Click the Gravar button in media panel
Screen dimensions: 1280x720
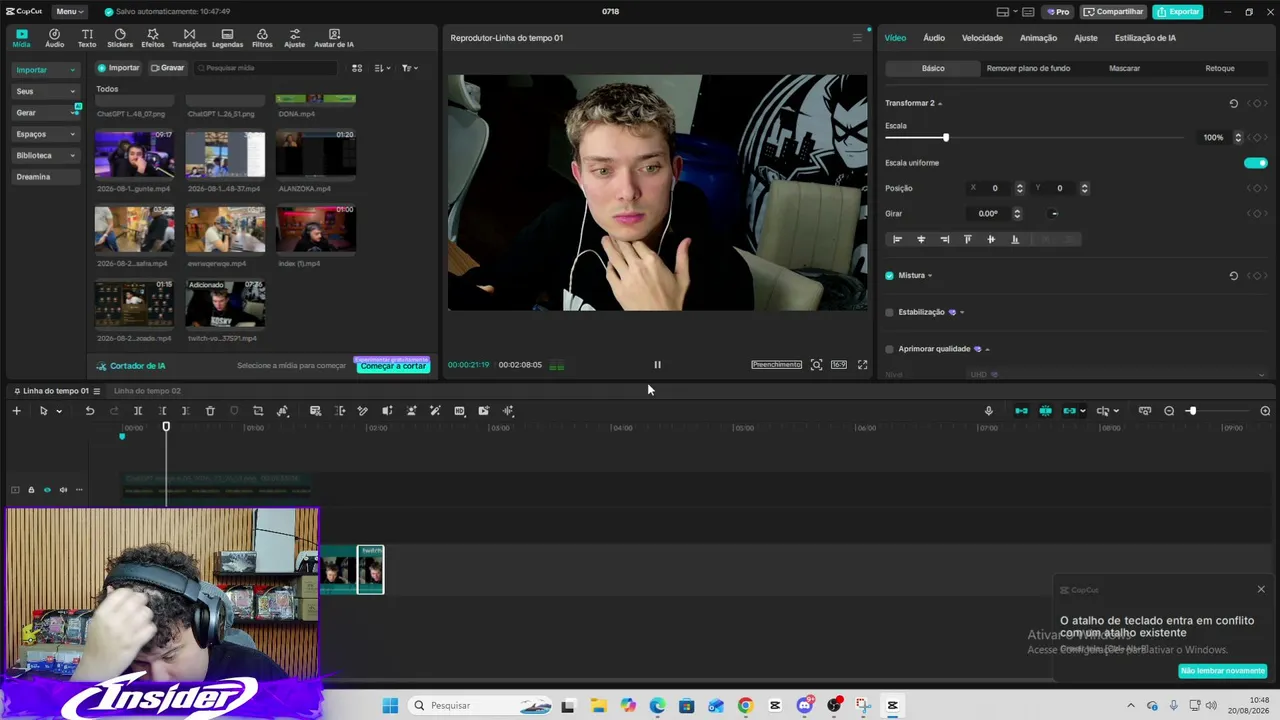(167, 68)
